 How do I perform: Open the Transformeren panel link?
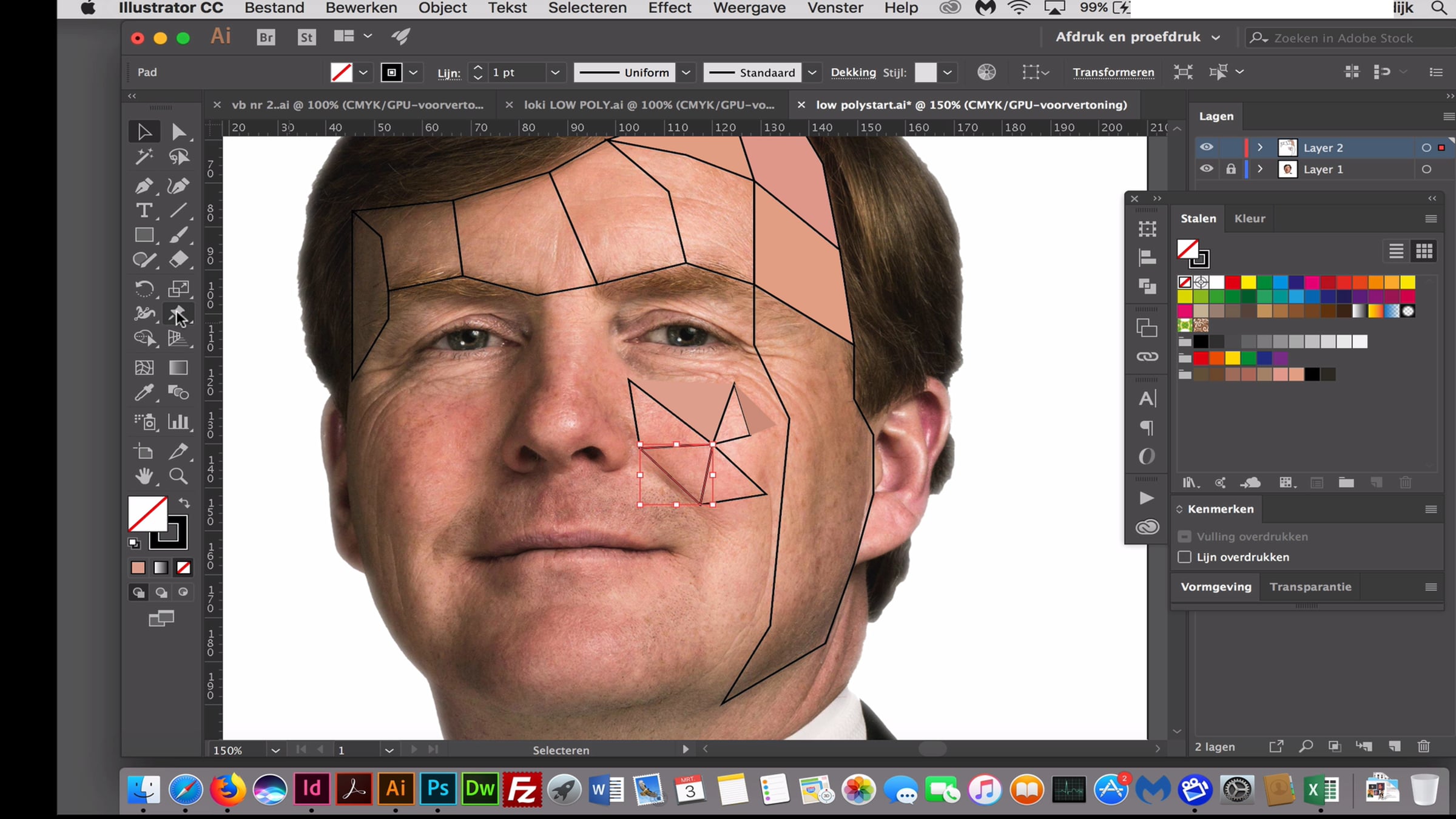click(x=1113, y=73)
